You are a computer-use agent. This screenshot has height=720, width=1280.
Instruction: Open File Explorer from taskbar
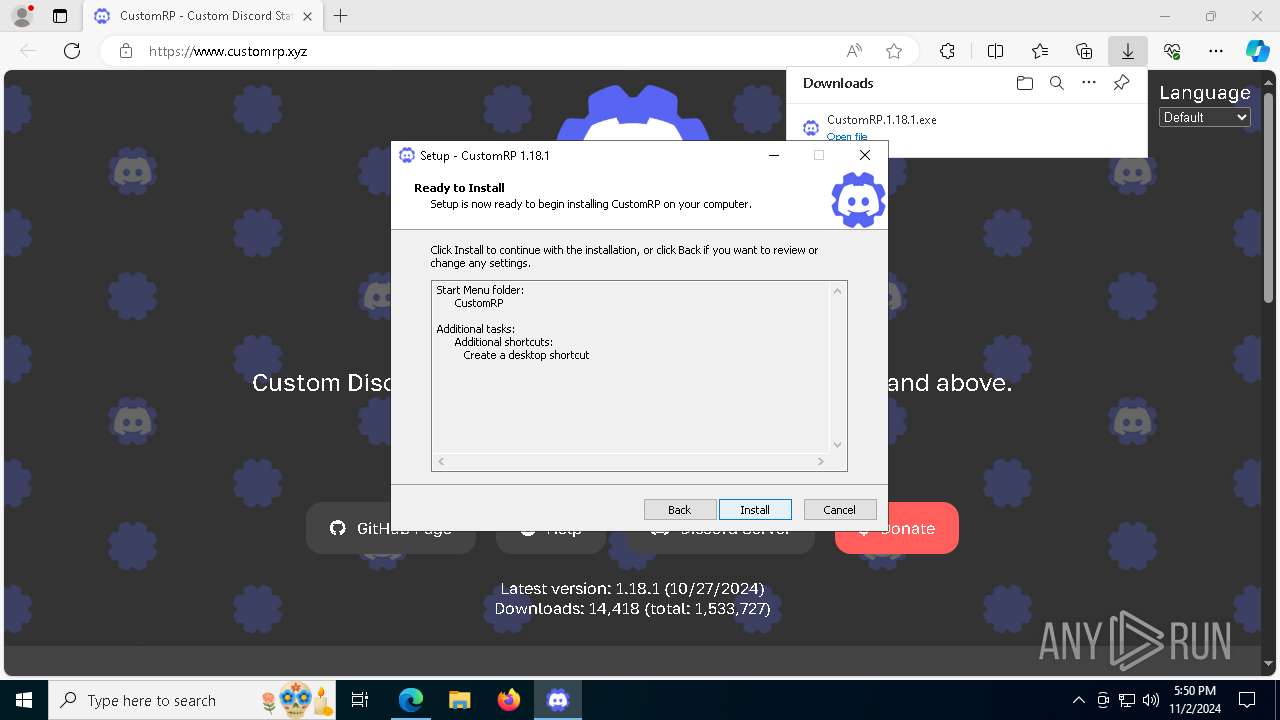460,700
